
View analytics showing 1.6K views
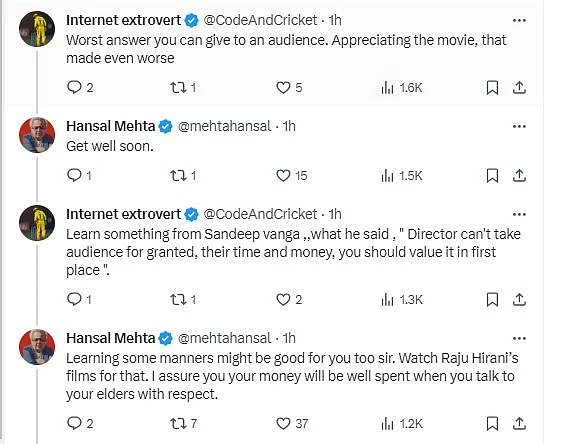[401, 88]
